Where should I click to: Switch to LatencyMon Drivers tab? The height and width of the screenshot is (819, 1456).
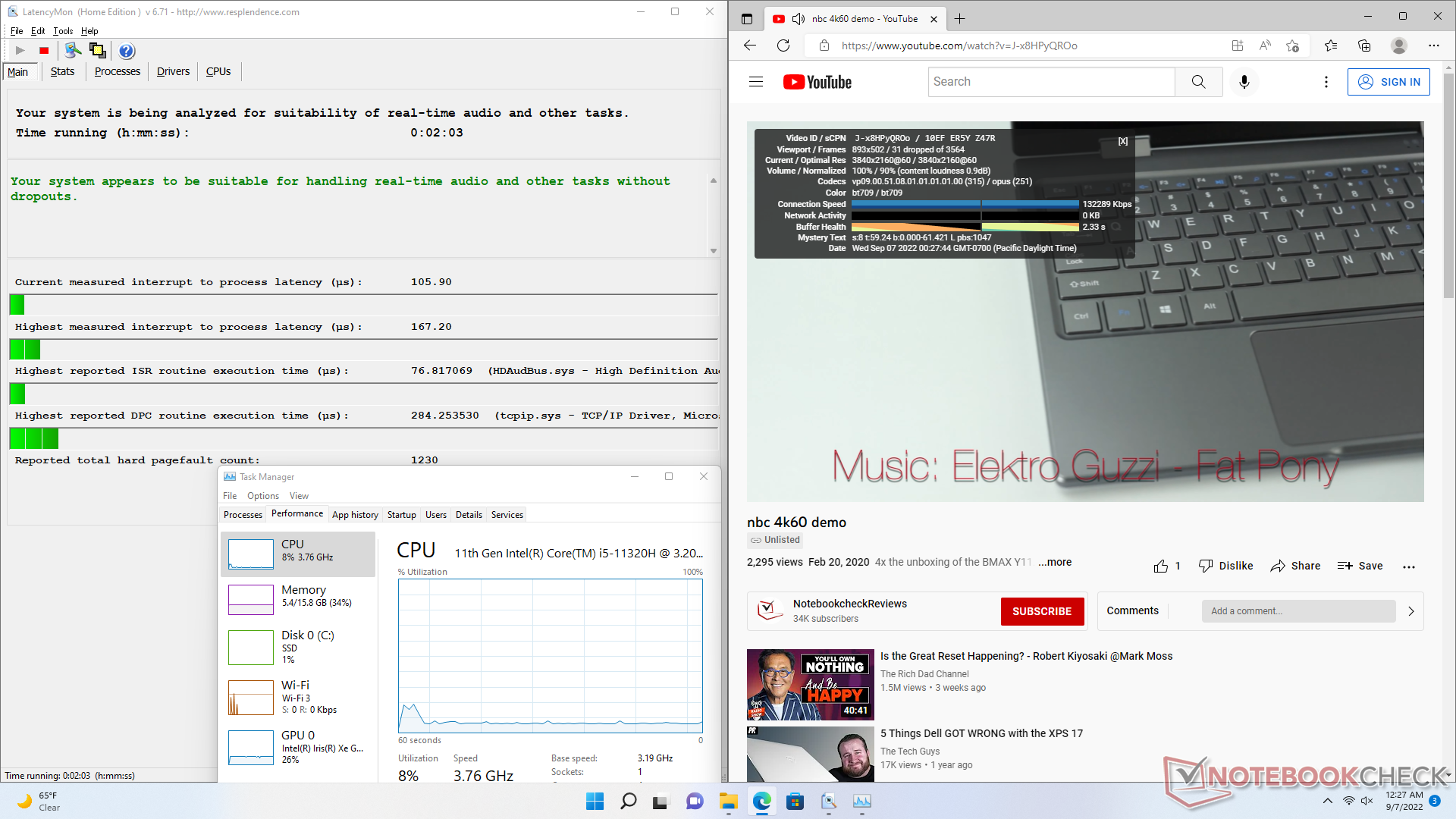173,71
